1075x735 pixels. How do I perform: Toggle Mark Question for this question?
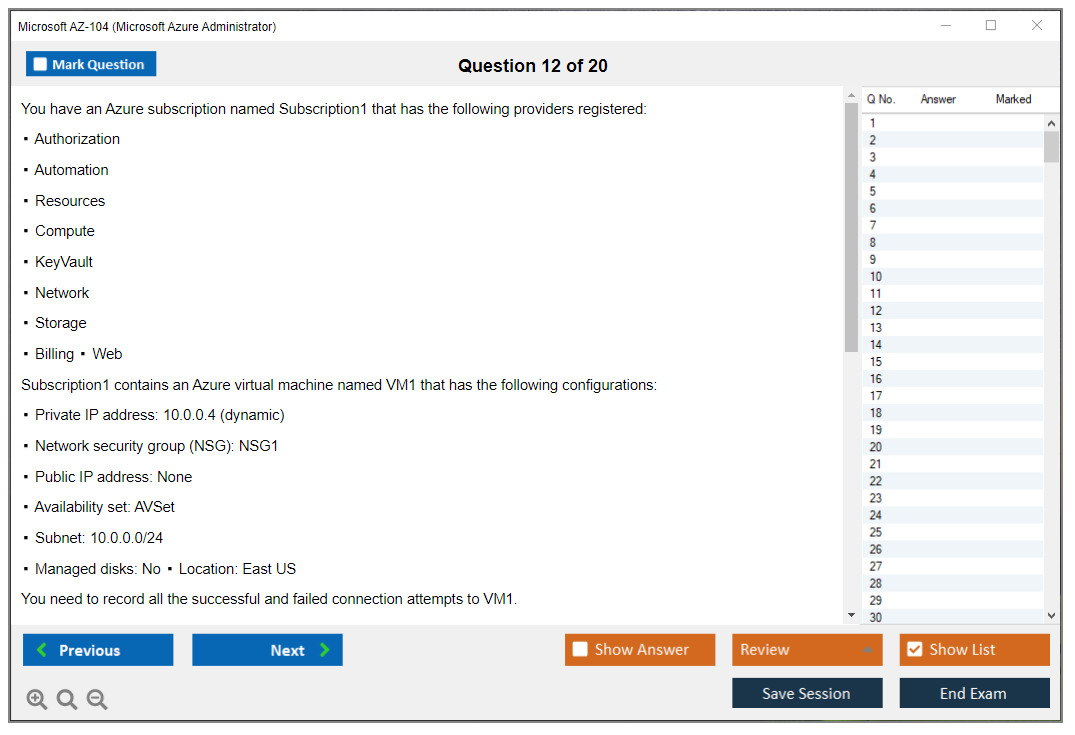91,63
